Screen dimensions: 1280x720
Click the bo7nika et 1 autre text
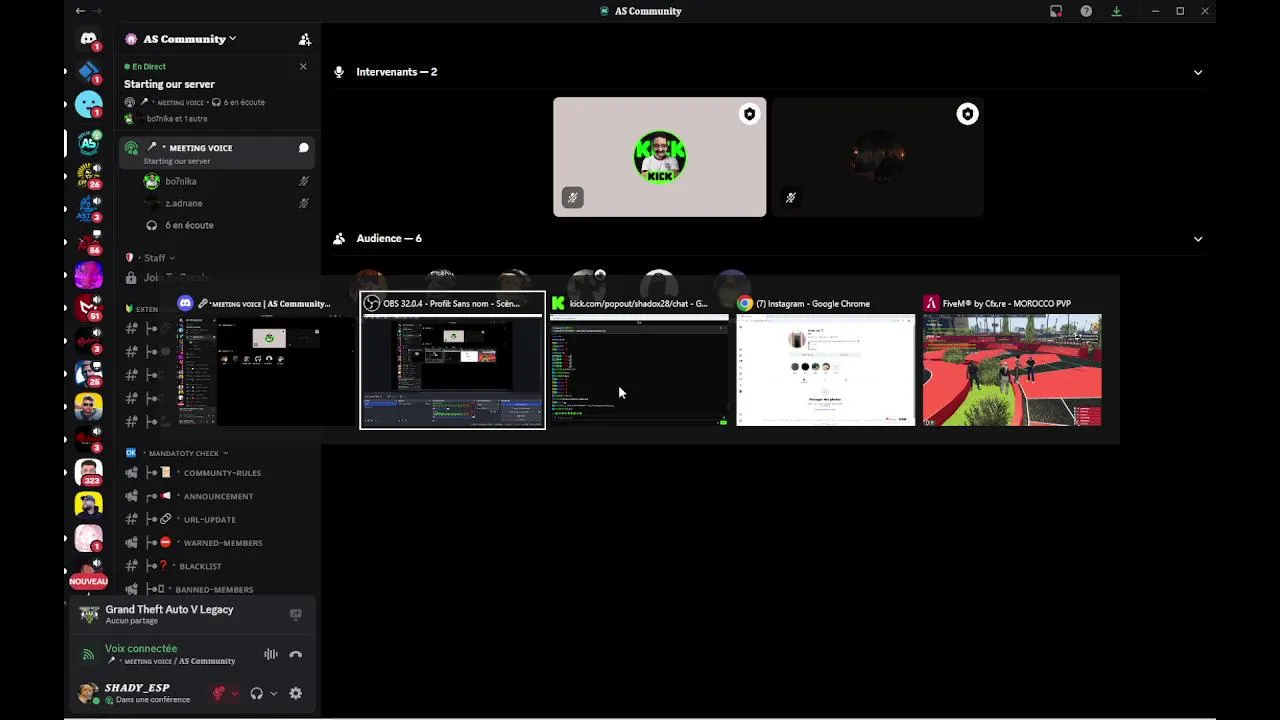tap(176, 118)
